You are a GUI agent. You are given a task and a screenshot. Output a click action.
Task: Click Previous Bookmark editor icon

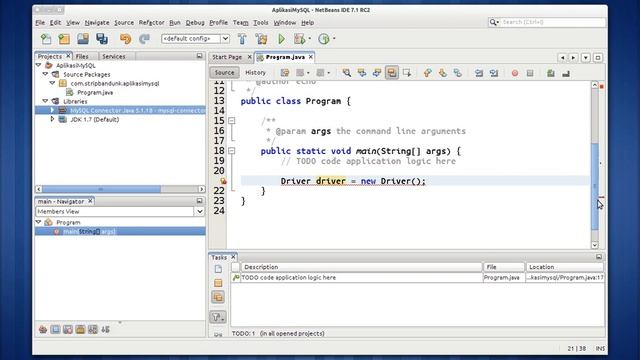click(x=427, y=73)
